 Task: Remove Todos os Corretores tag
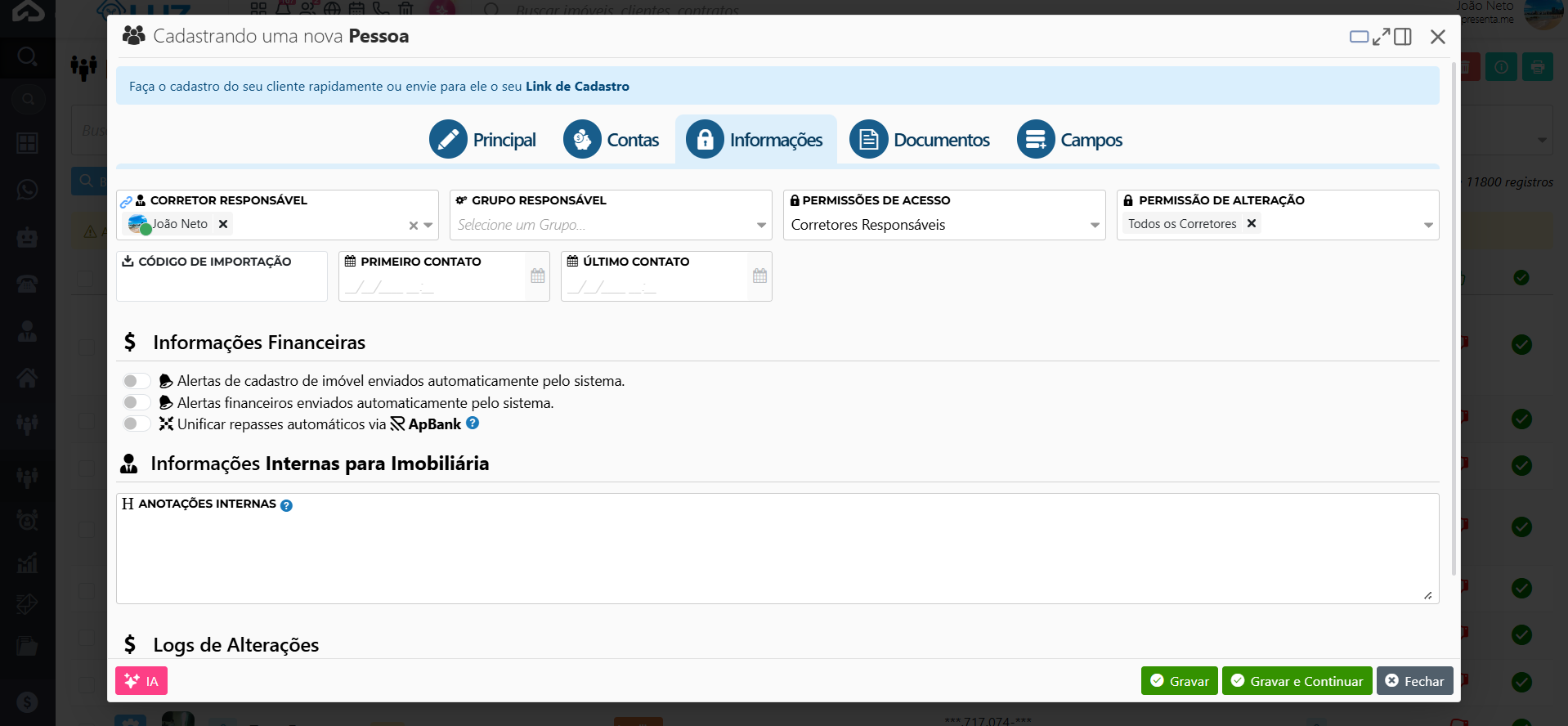[x=1252, y=223]
